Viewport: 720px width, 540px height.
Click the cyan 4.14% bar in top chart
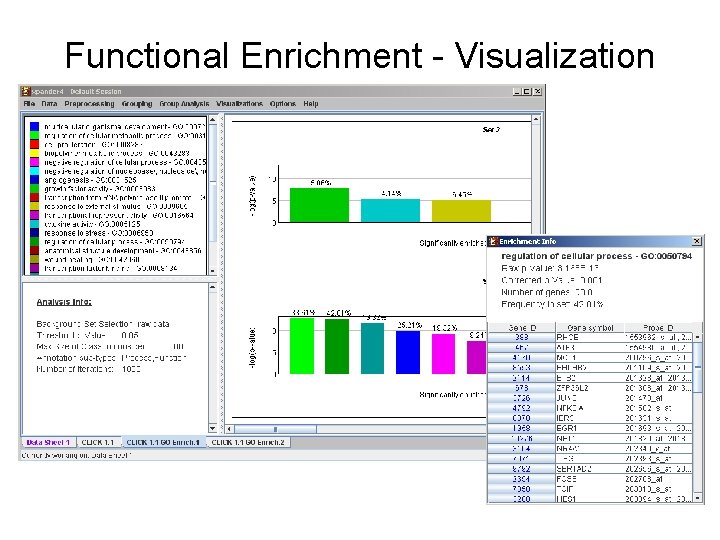pos(390,211)
